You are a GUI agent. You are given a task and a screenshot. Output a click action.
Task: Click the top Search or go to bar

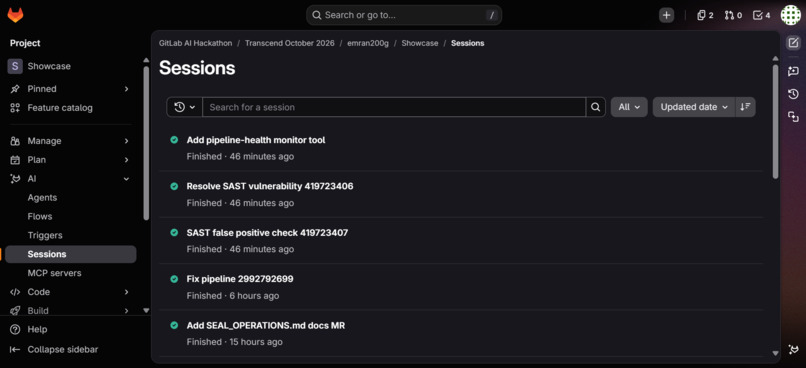click(x=404, y=15)
